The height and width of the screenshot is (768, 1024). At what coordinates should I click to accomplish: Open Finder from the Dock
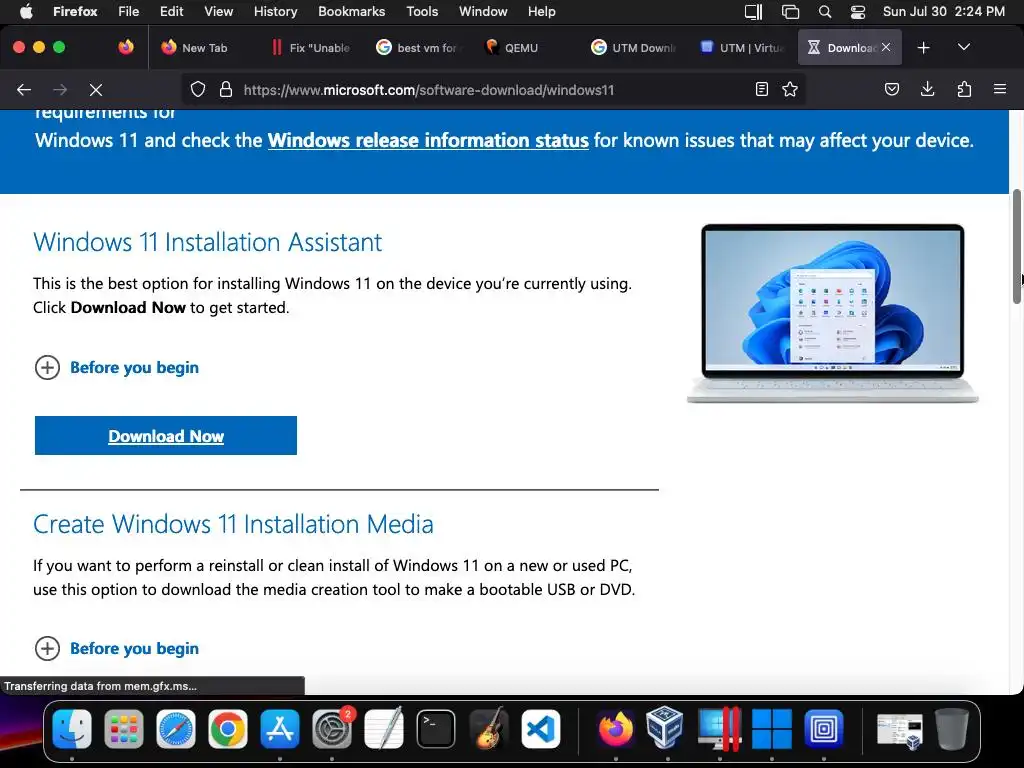click(72, 729)
